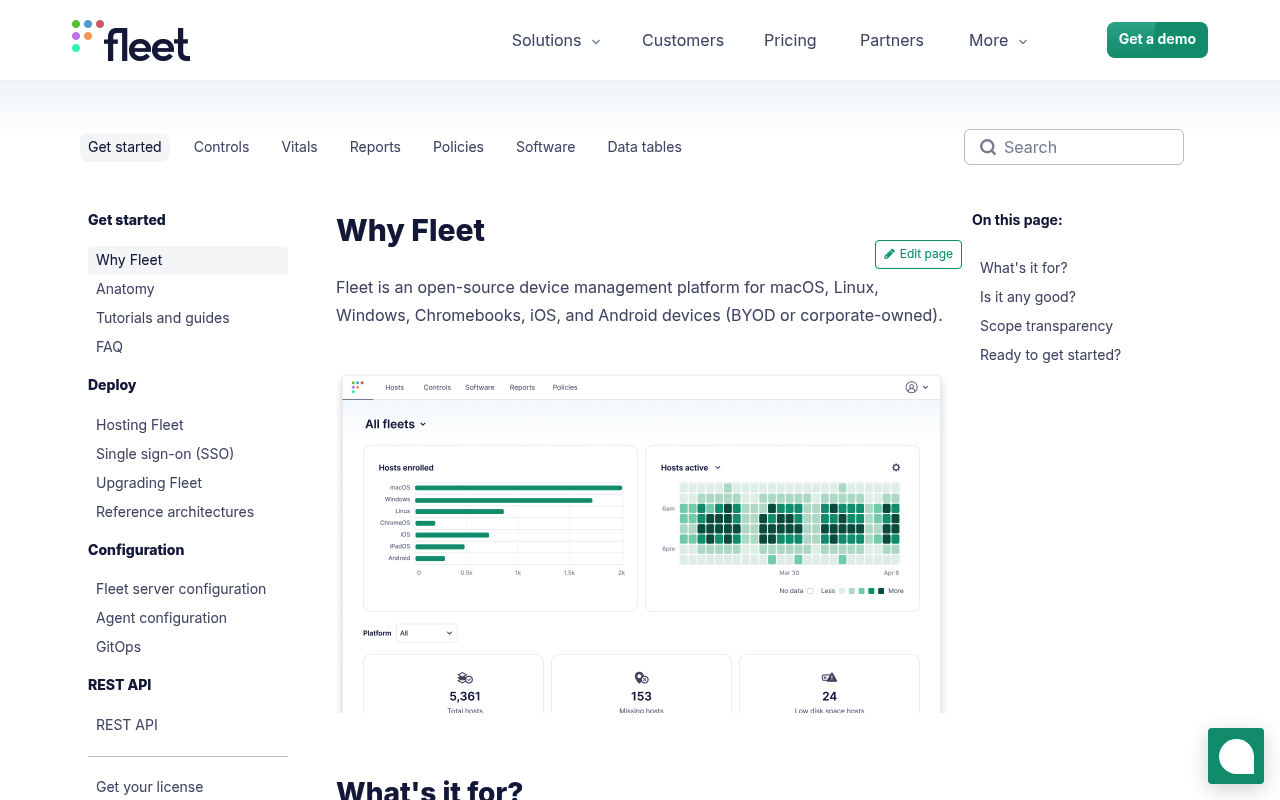Select Why Fleet in the sidebar
The height and width of the screenshot is (800, 1280).
188,260
